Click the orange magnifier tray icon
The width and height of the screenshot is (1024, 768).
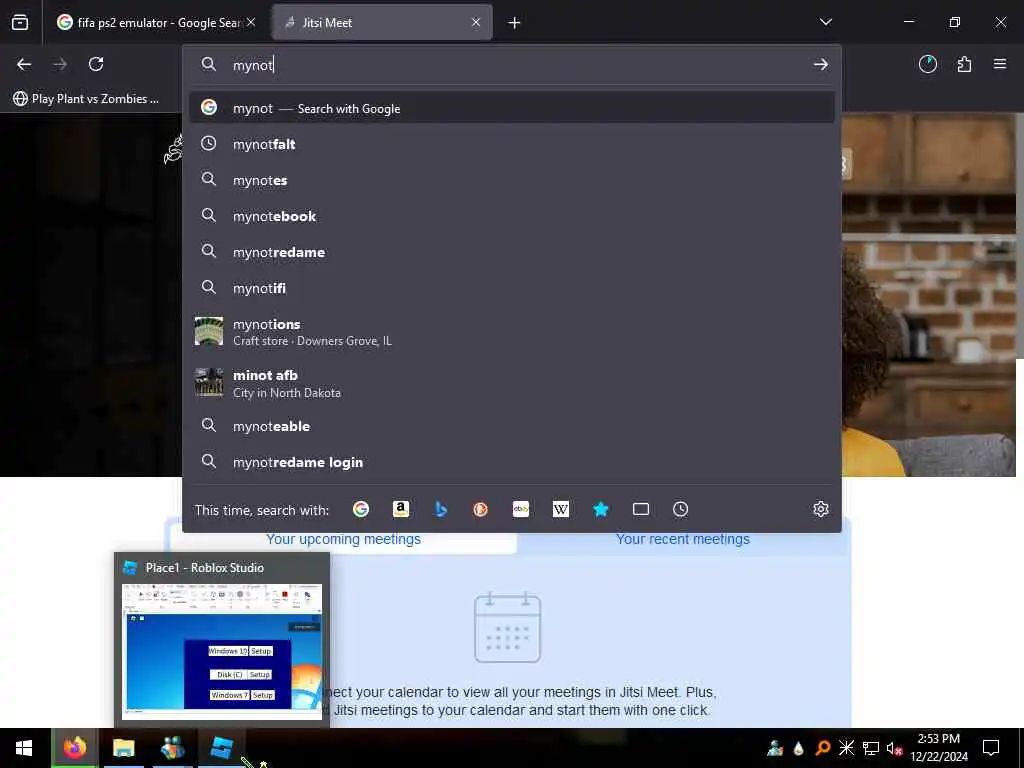pyautogui.click(x=823, y=748)
